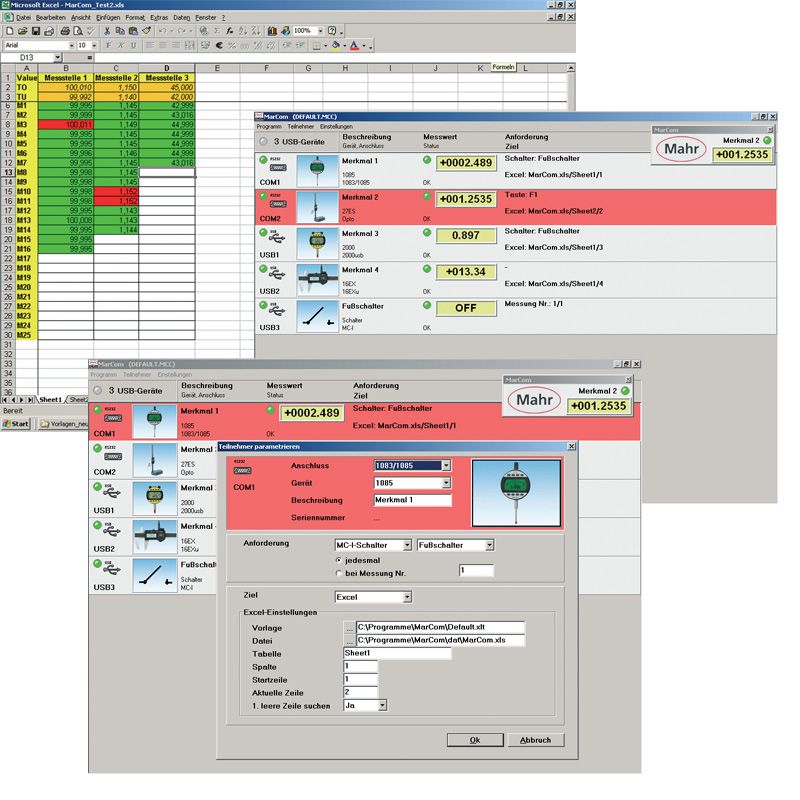Screen dimensions: 800x800
Task: Launch the Chart Wizard icon
Action: point(272,31)
